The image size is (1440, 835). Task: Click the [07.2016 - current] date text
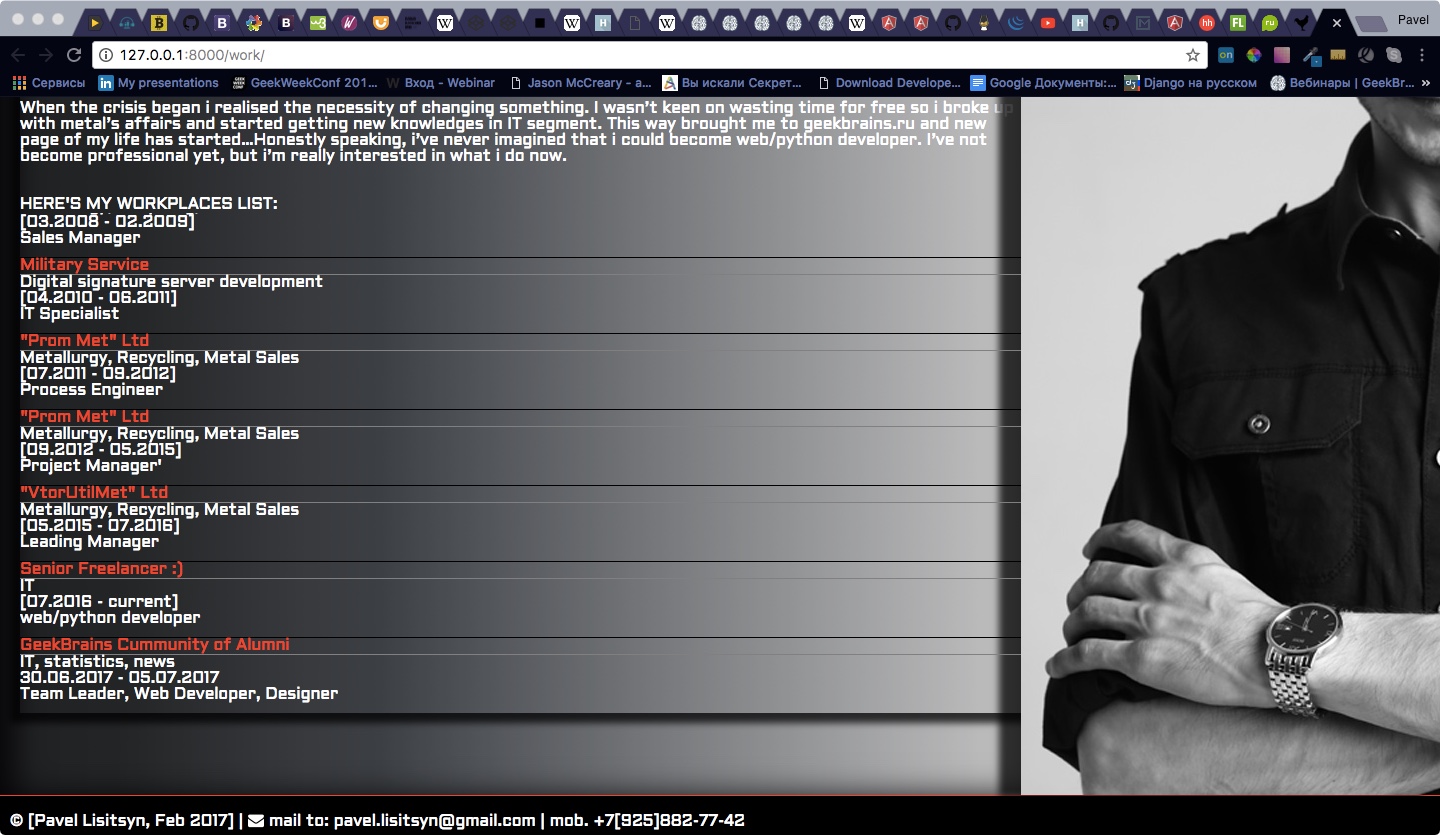99,602
